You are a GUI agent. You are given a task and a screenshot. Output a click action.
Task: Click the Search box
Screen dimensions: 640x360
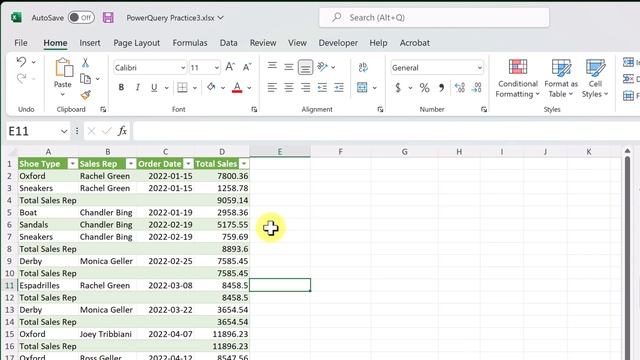click(434, 18)
